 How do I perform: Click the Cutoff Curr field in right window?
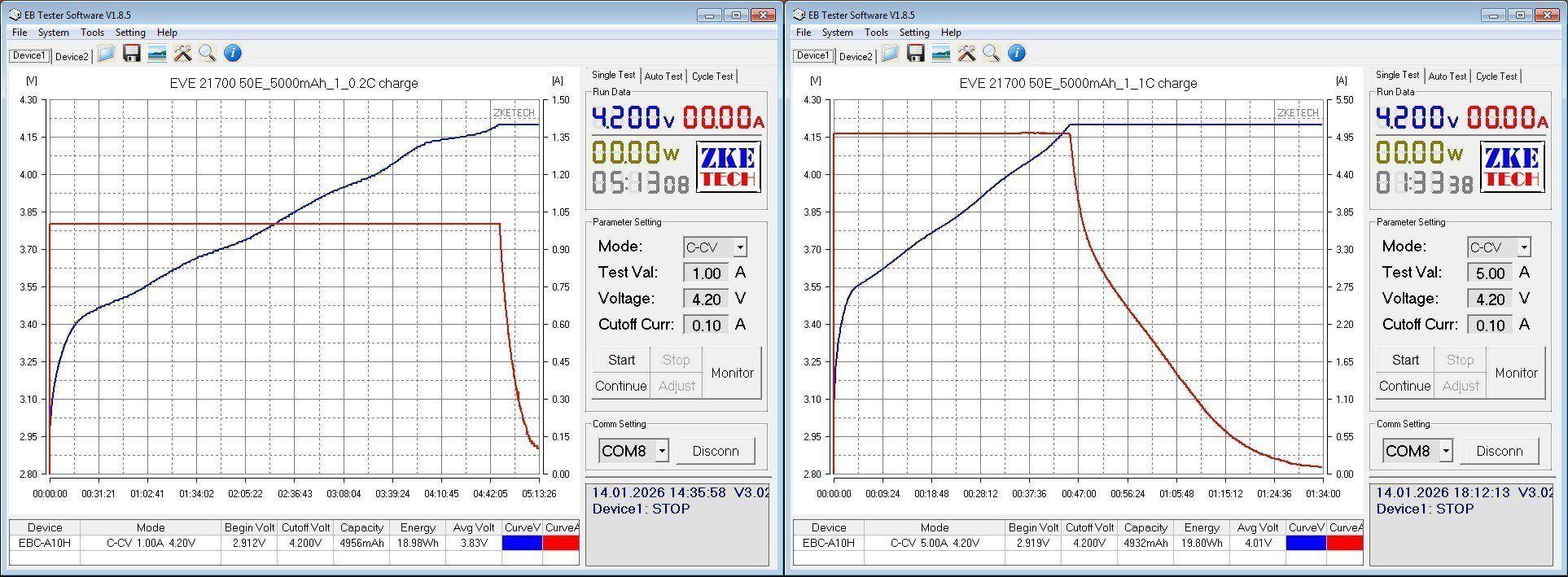tap(1490, 326)
